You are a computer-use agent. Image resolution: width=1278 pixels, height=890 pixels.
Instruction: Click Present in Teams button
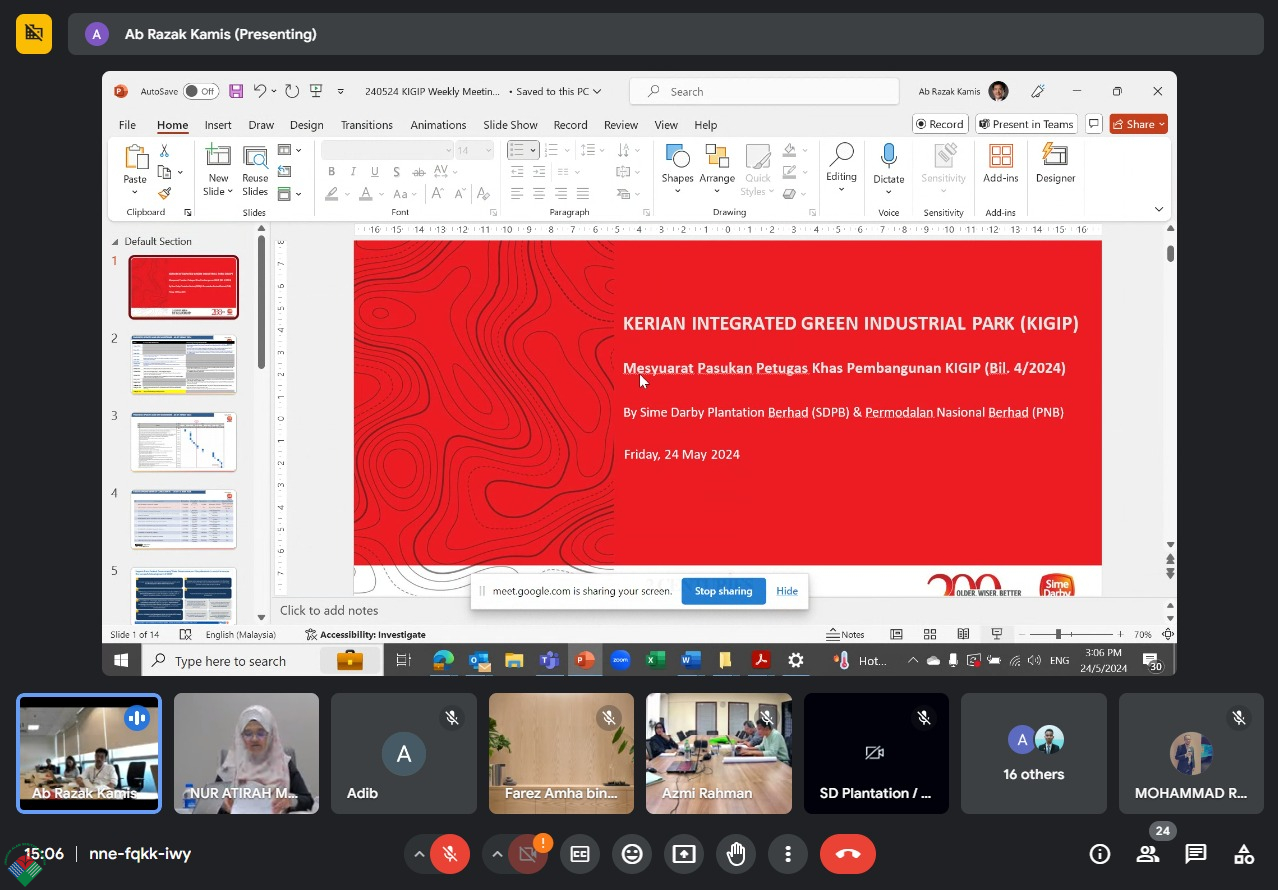pyautogui.click(x=1026, y=124)
